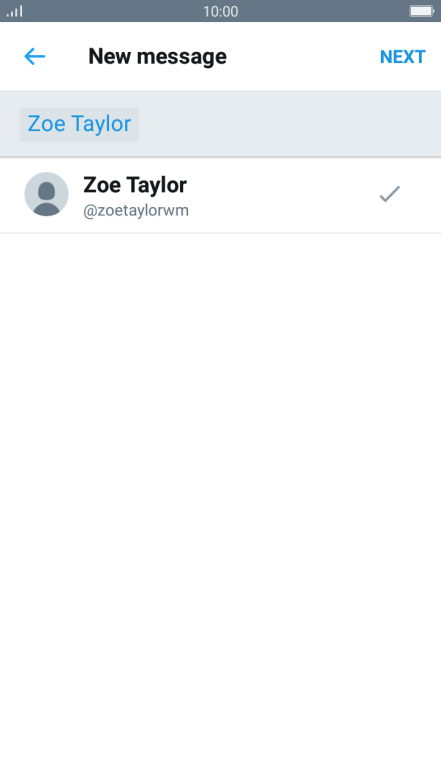Image resolution: width=441 pixels, height=784 pixels.
Task: Click the person silhouette inside the avatar circle
Action: [x=46, y=198]
